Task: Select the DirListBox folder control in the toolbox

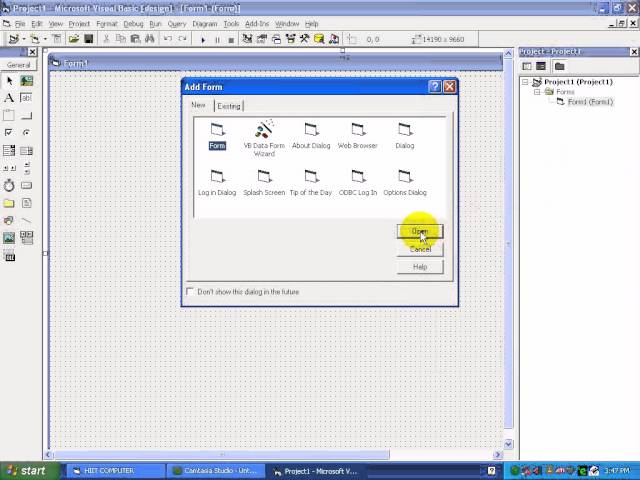Action: (9, 203)
